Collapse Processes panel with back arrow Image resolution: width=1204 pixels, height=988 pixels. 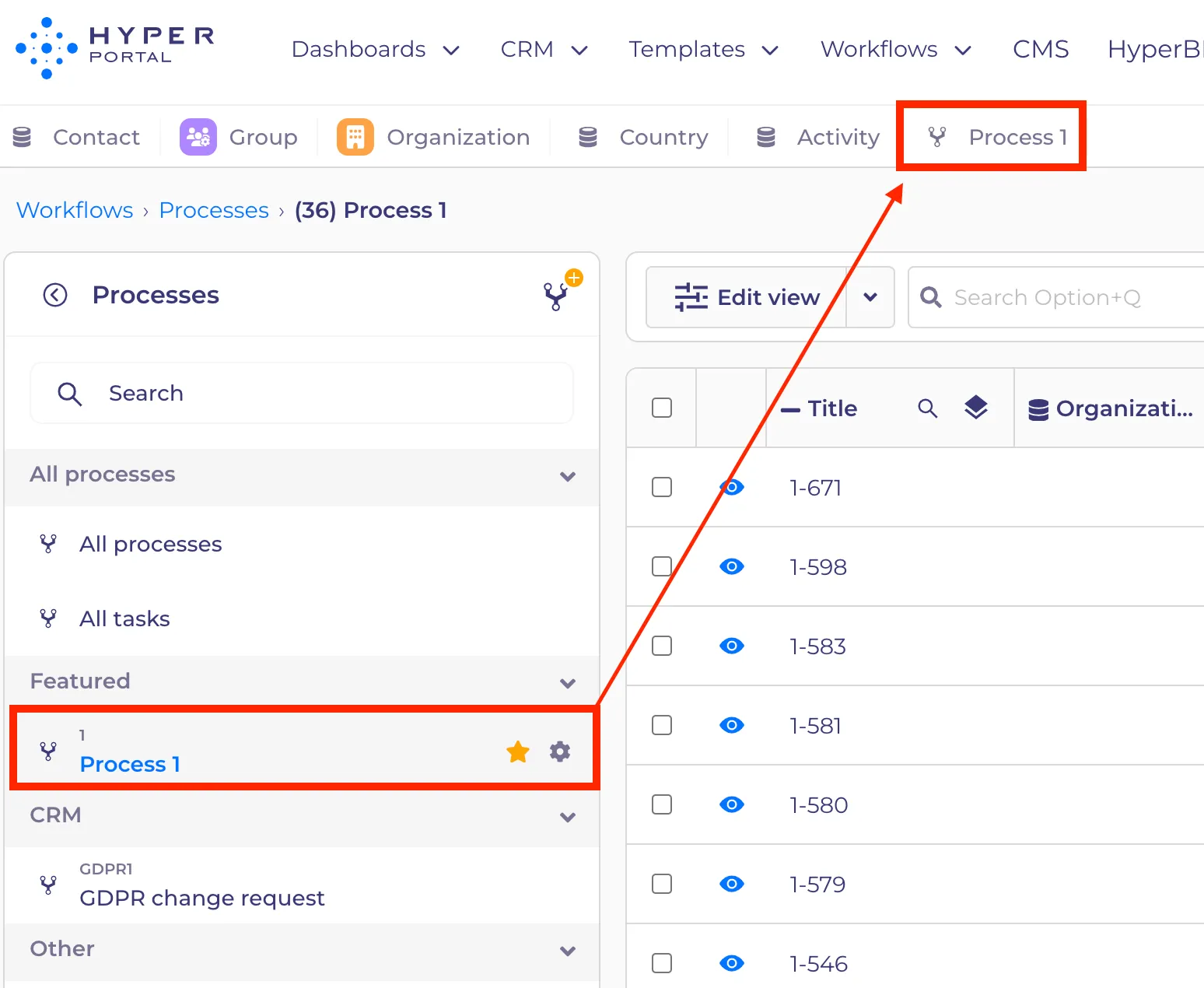pyautogui.click(x=55, y=295)
